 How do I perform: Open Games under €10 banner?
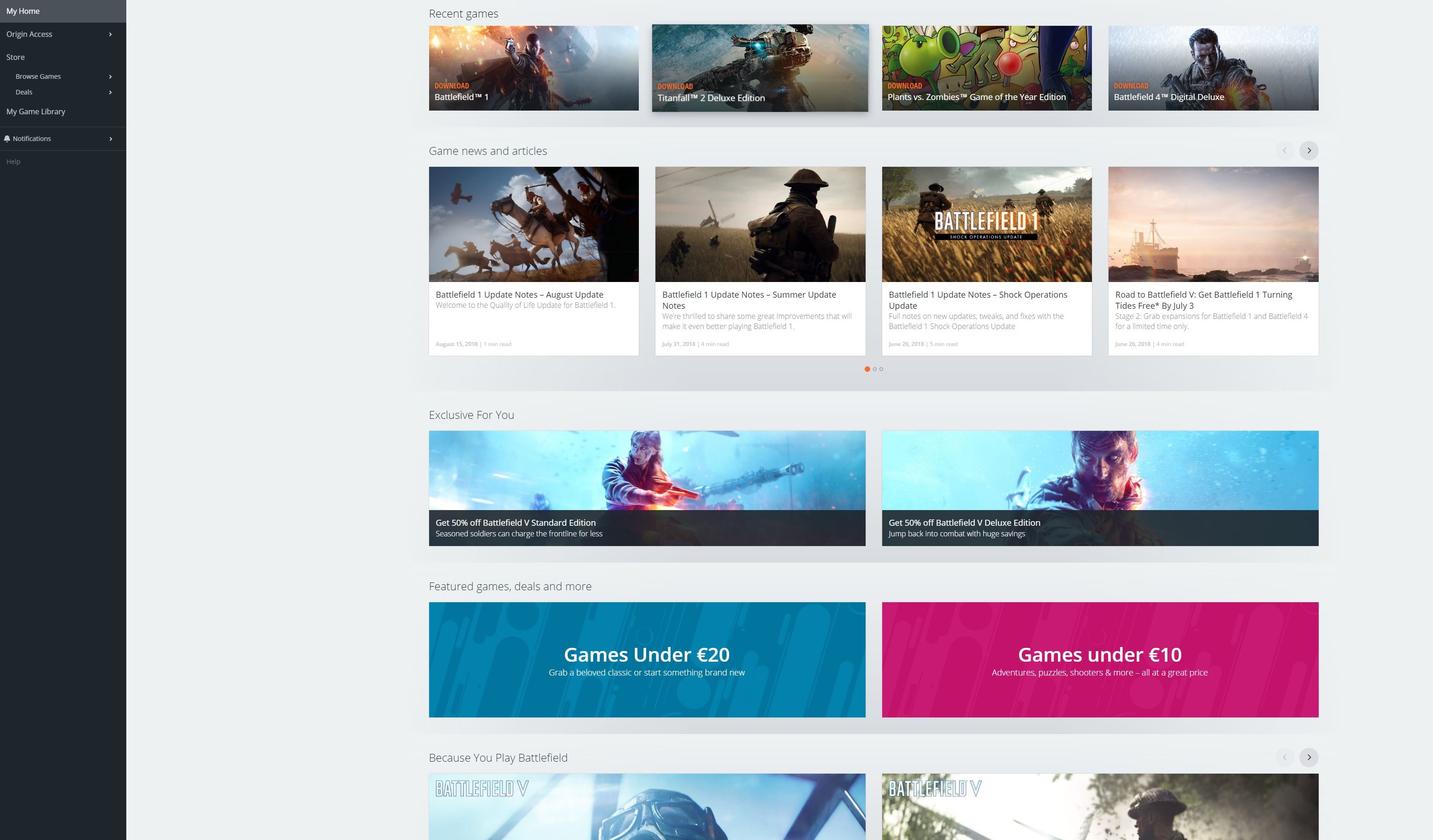tap(1100, 659)
